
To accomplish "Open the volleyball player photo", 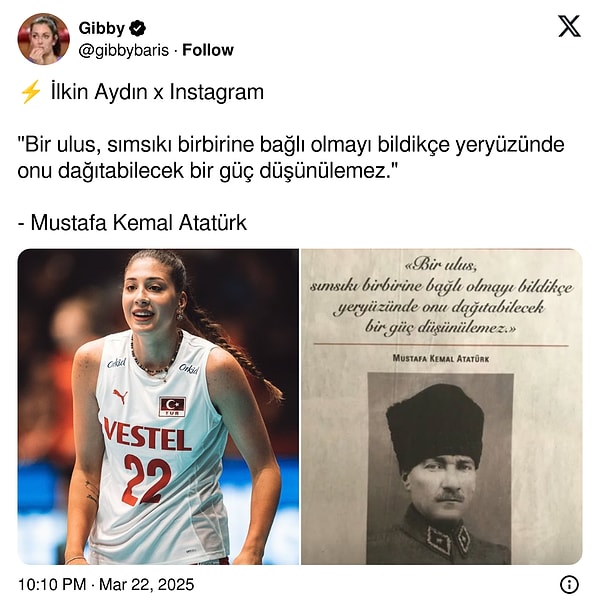I will coord(158,406).
